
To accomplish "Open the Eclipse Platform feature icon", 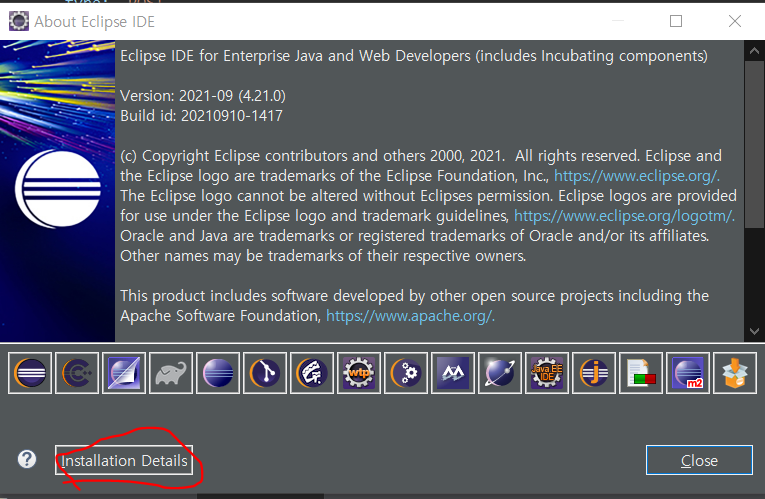I will pos(30,373).
